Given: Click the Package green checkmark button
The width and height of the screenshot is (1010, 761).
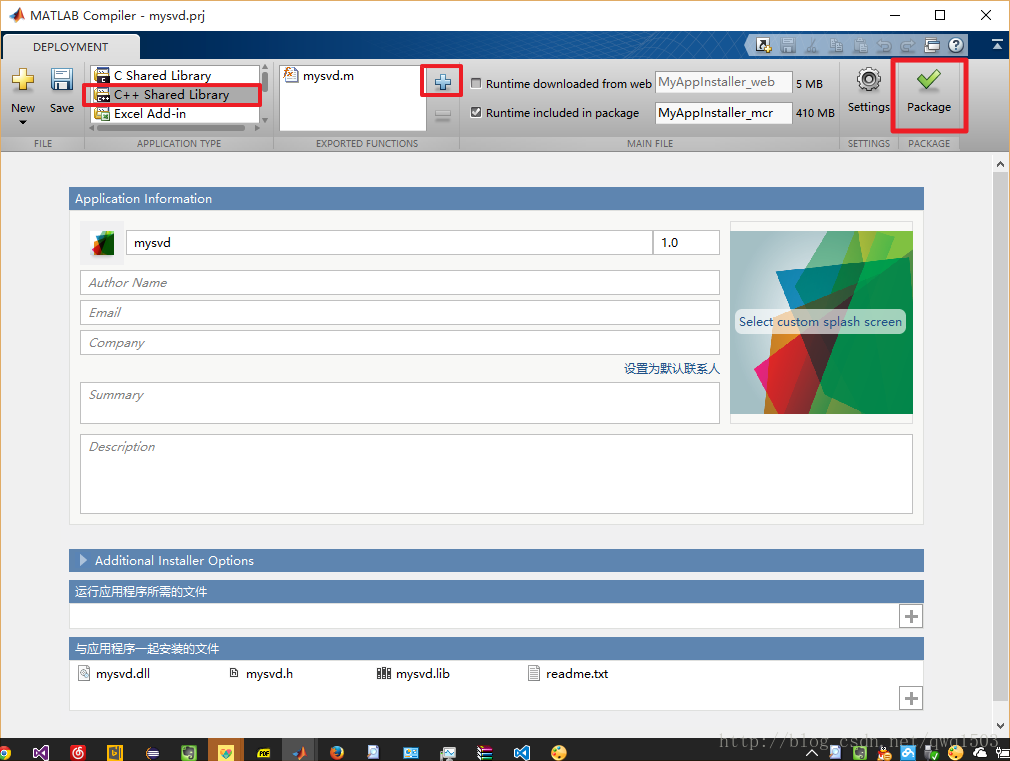Looking at the screenshot, I should click(929, 92).
